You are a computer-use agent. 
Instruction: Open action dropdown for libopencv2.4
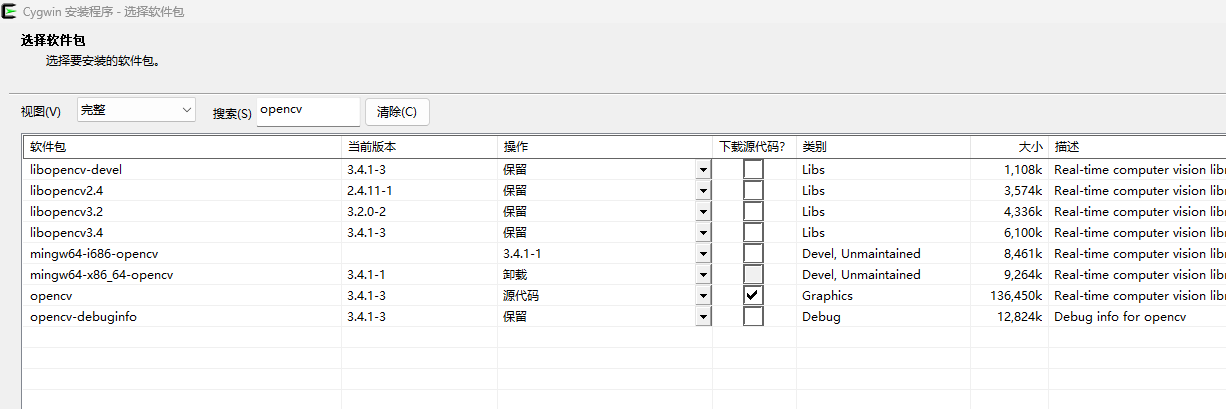click(704, 191)
